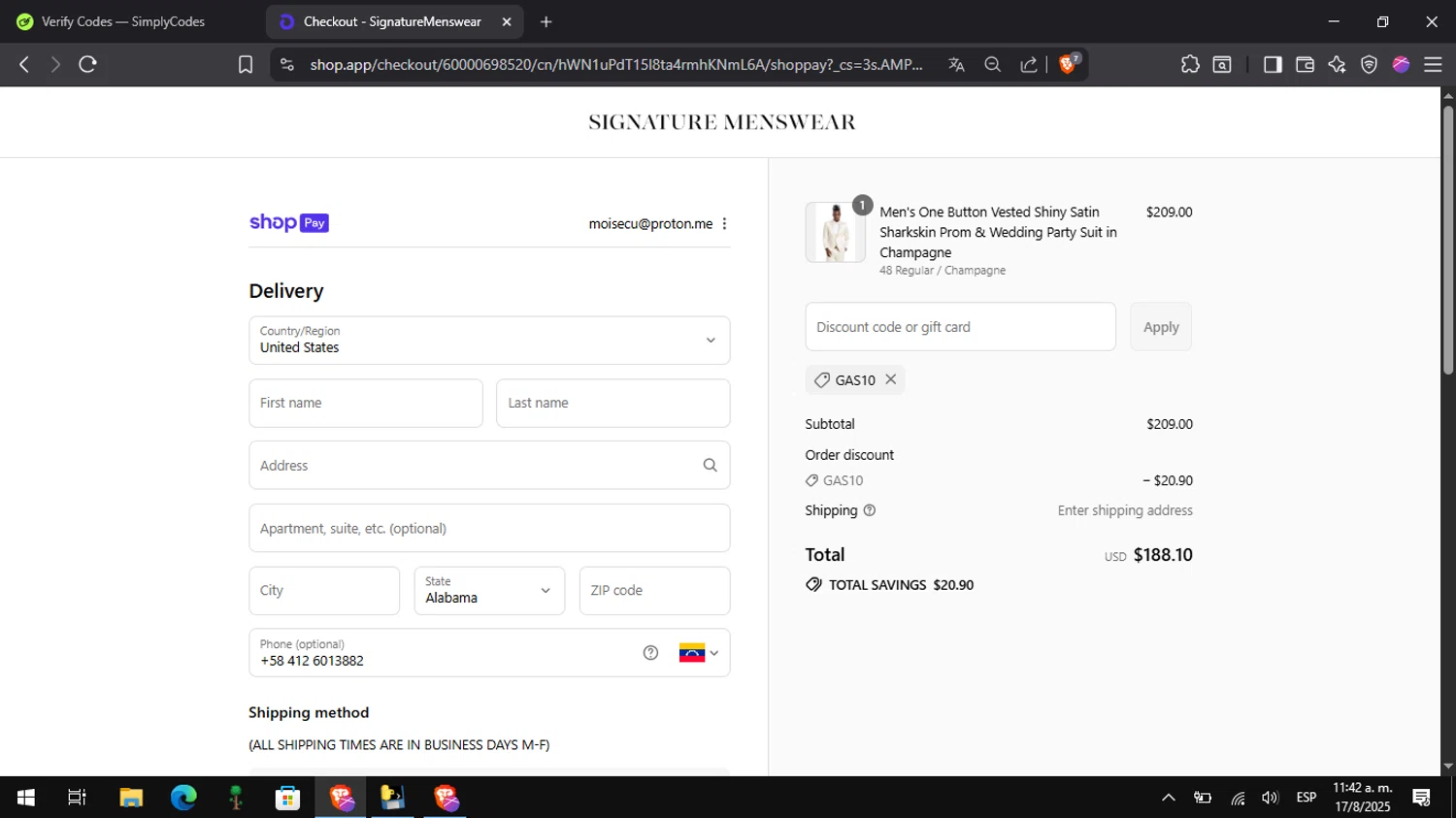
Task: Click the ESP language indicator
Action: pyautogui.click(x=1307, y=798)
